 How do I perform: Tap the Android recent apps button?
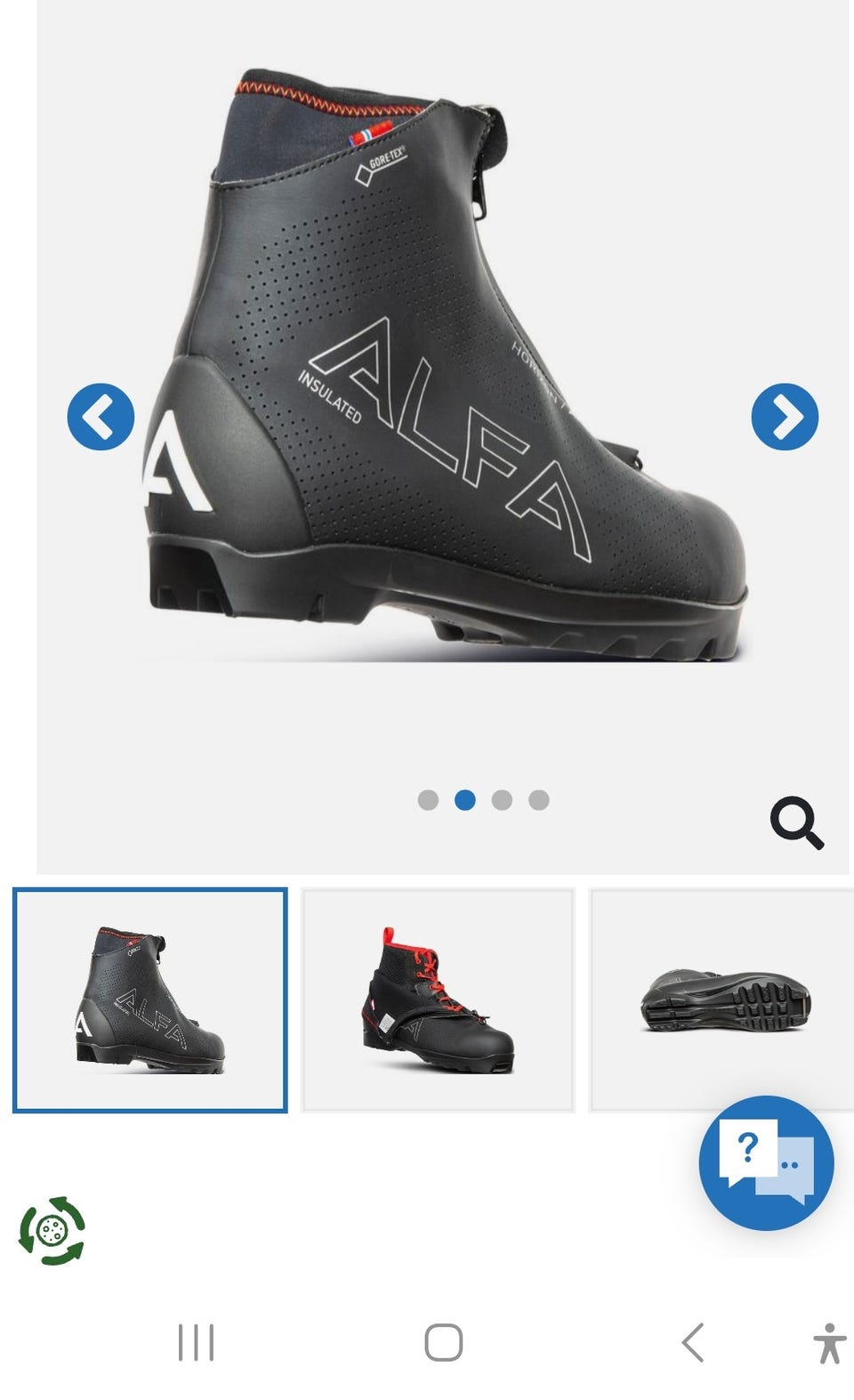[x=196, y=1342]
